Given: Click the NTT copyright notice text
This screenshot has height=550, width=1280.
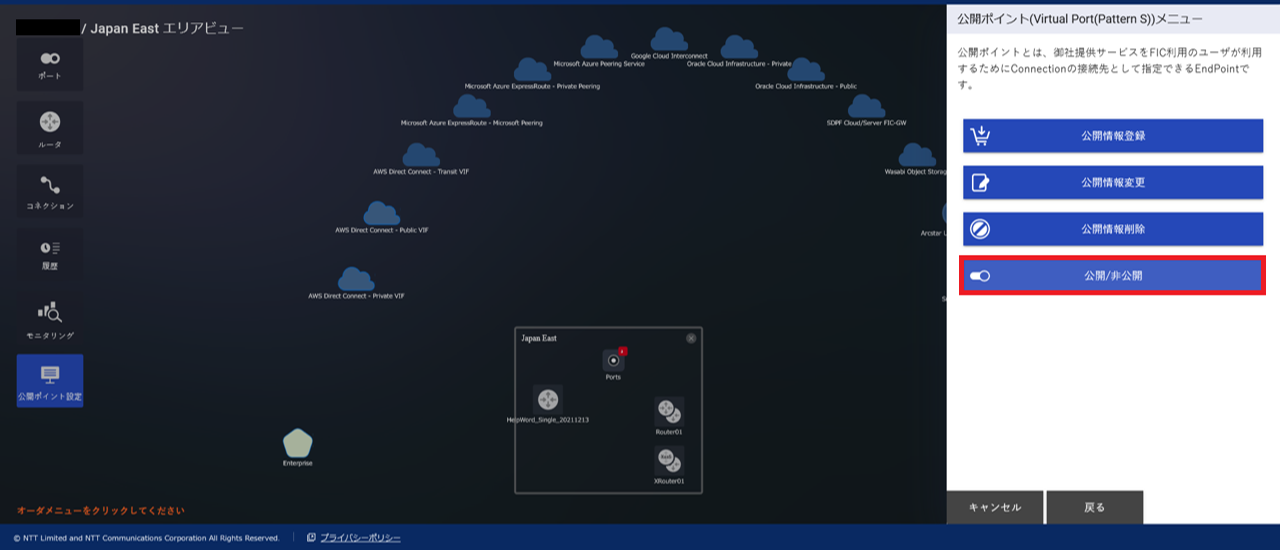Looking at the screenshot, I should (146, 538).
